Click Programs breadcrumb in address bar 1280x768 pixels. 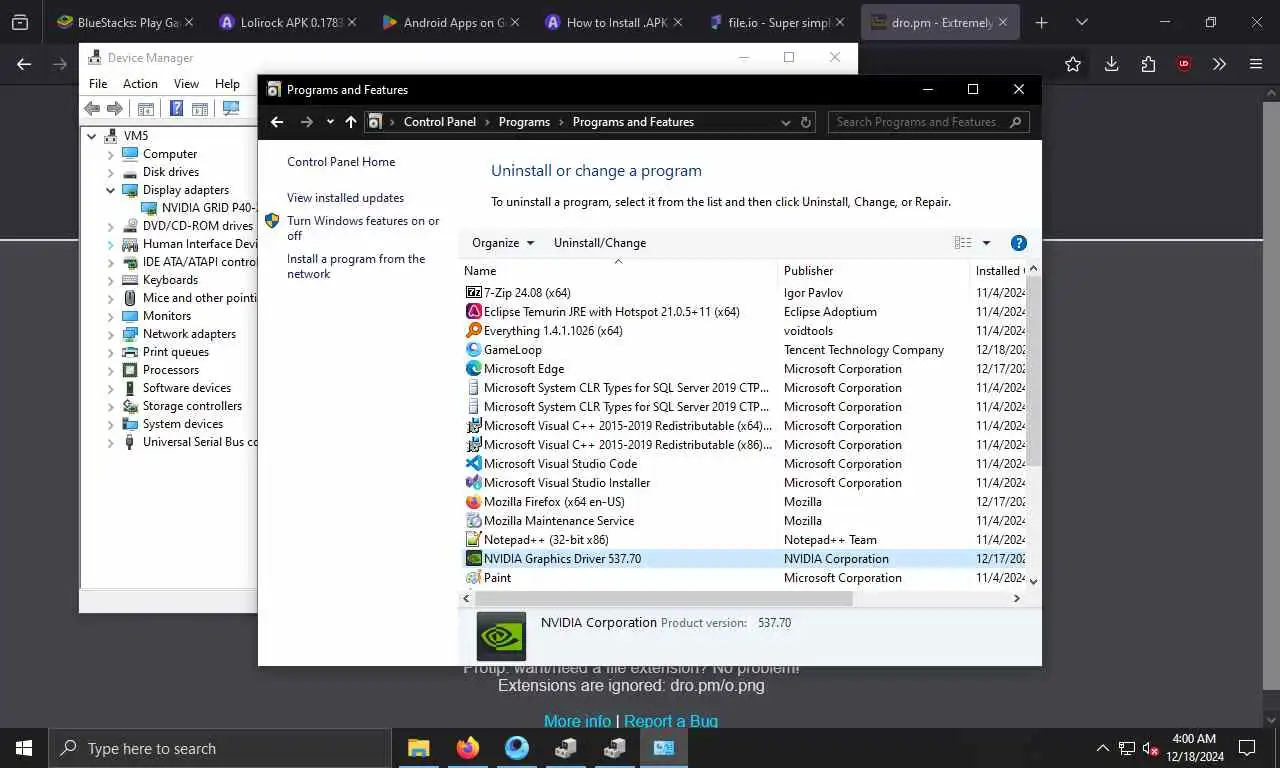click(524, 122)
